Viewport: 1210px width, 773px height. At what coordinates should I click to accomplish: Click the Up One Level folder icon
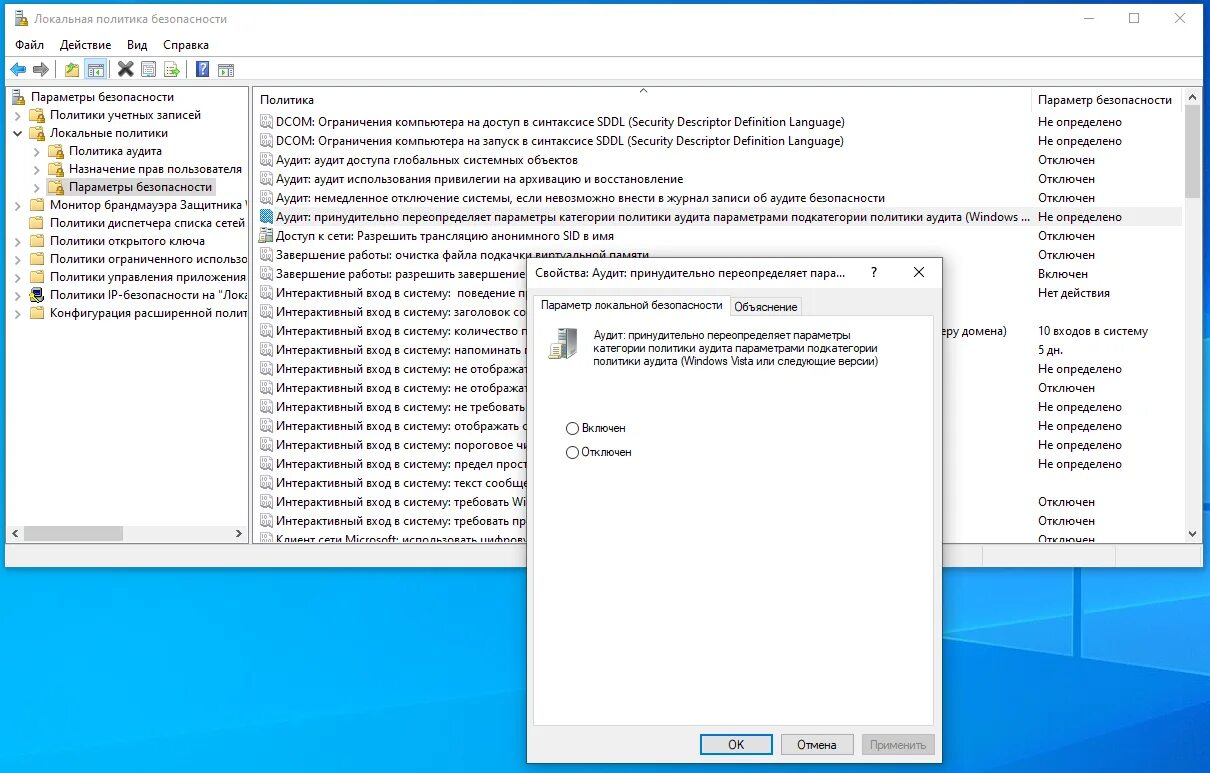coord(72,69)
